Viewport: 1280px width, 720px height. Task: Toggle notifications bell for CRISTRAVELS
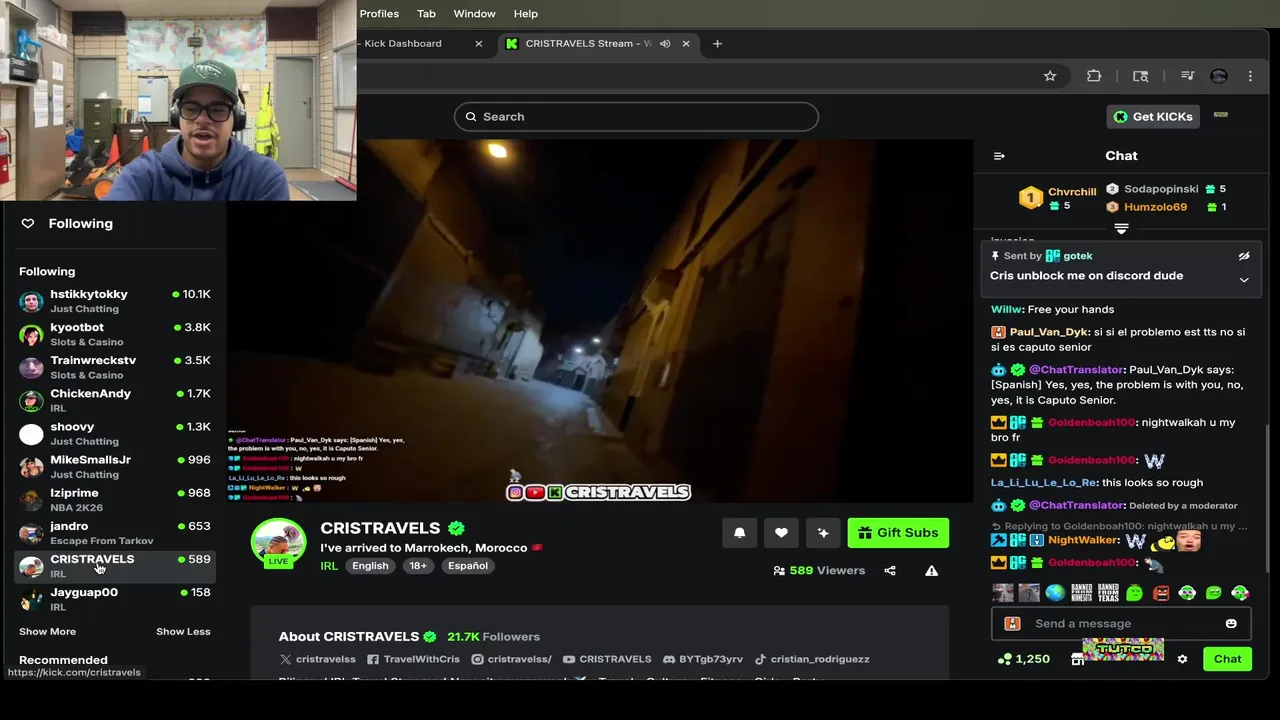pyautogui.click(x=739, y=533)
